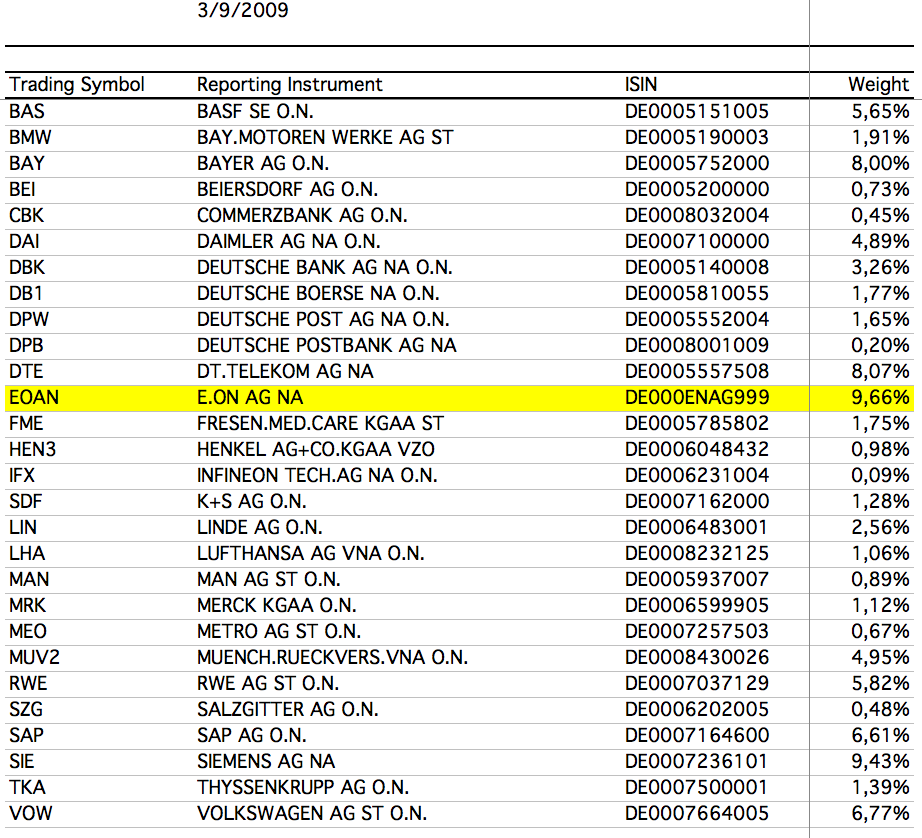Click DEUTSCHE POSTBANK AG NA

[x=327, y=345]
